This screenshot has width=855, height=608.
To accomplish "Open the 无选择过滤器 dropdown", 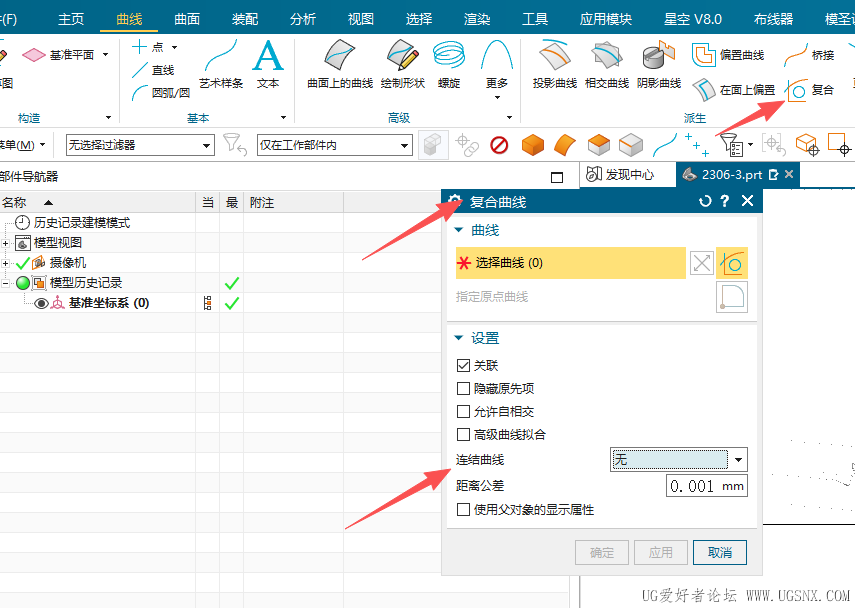I will [140, 145].
